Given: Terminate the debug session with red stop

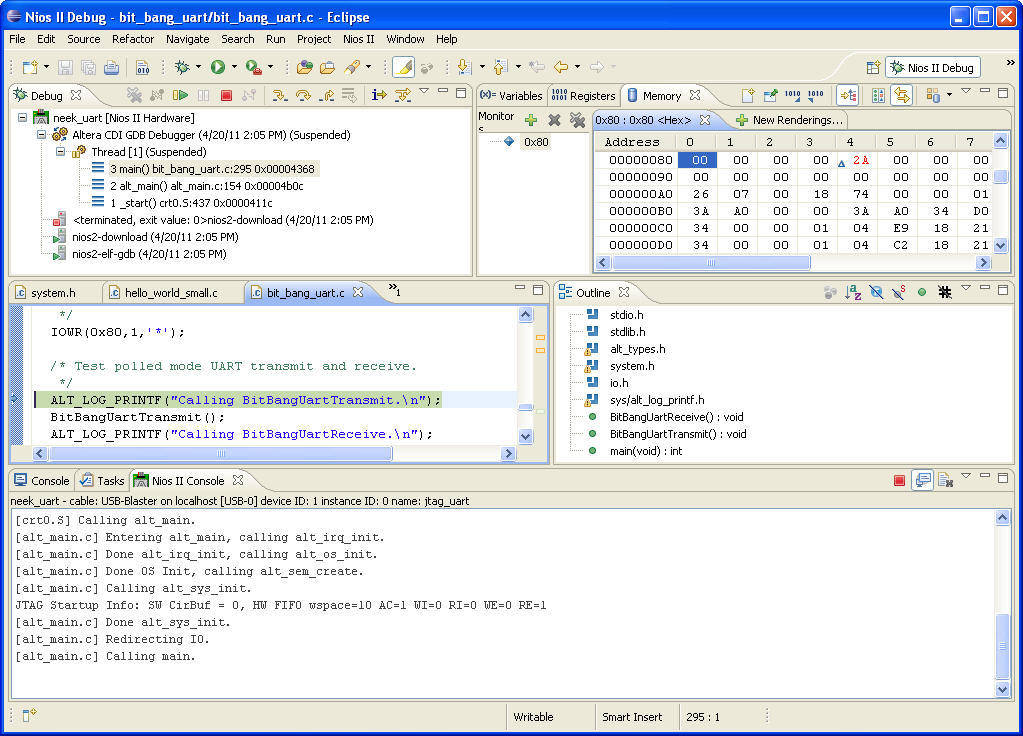Looking at the screenshot, I should tap(226, 95).
